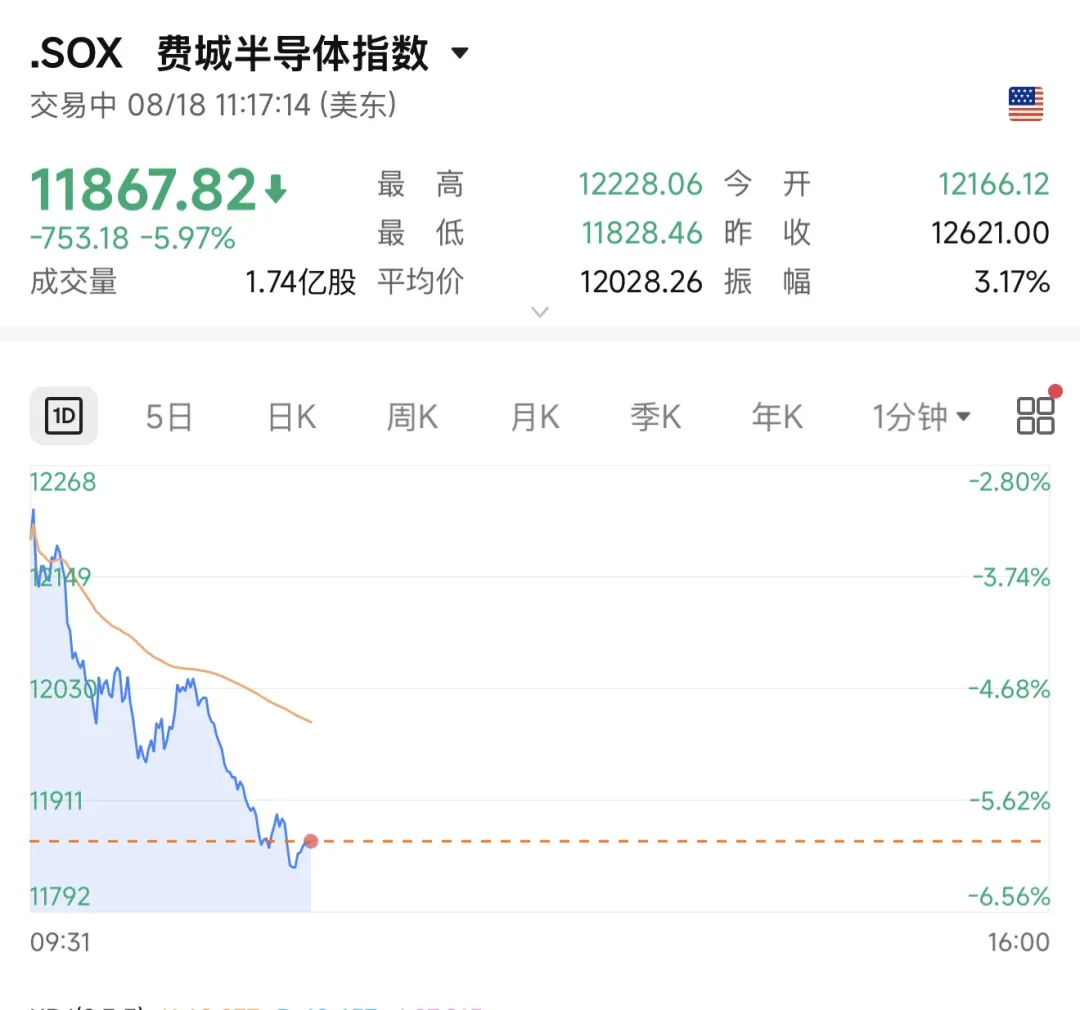
Task: Open the 1分钟 interval dropdown
Action: coord(921,417)
